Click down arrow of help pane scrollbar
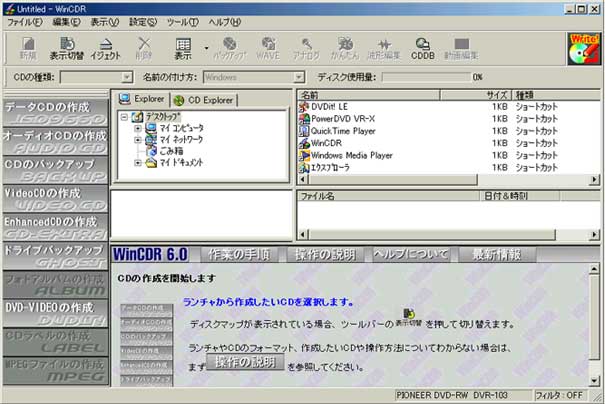 tap(595, 380)
